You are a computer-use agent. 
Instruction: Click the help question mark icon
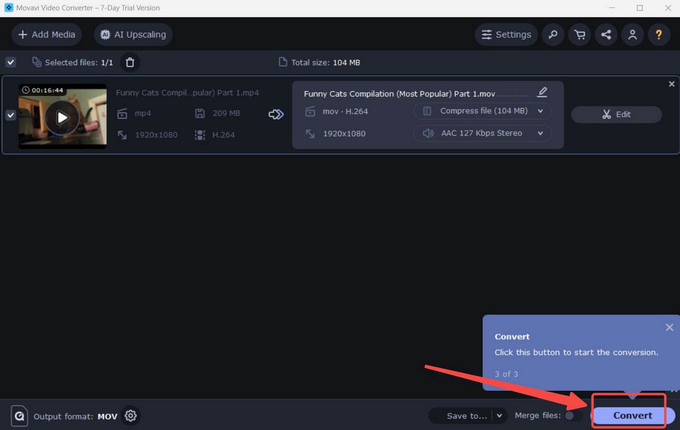tap(659, 35)
